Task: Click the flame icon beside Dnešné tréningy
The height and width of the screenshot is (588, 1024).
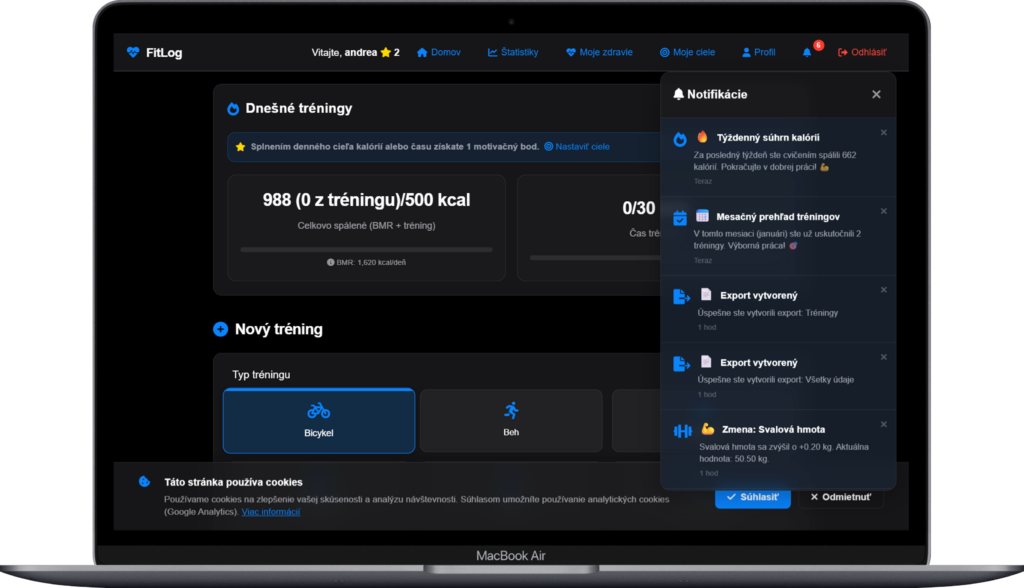Action: [233, 109]
